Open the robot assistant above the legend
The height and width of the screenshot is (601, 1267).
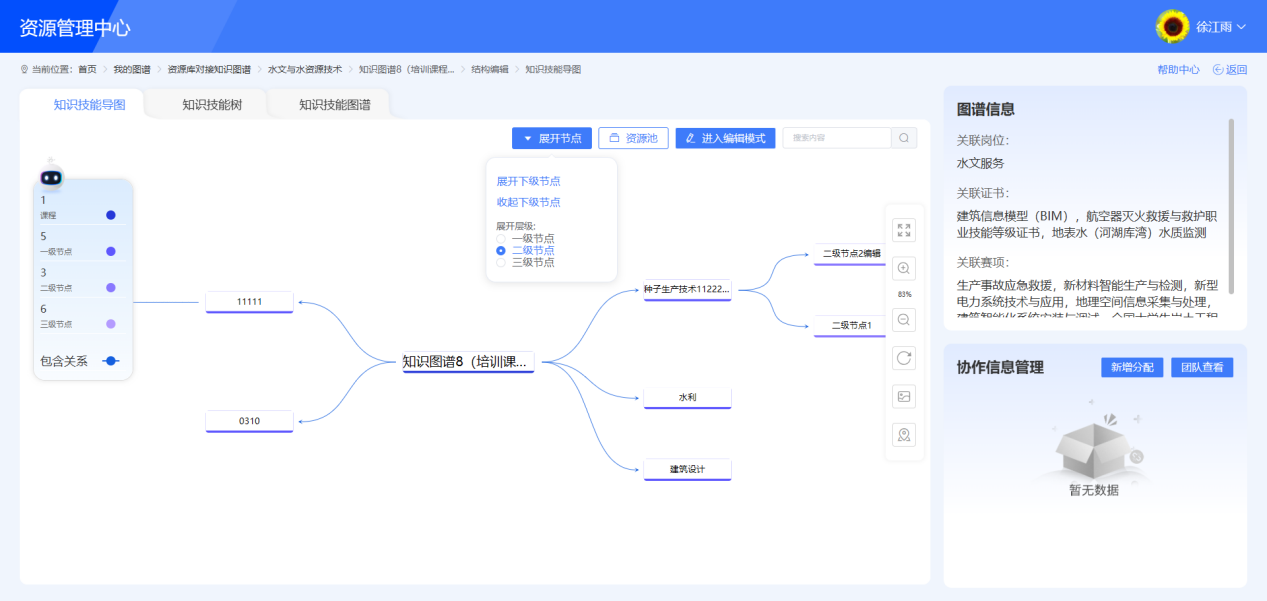[x=50, y=176]
